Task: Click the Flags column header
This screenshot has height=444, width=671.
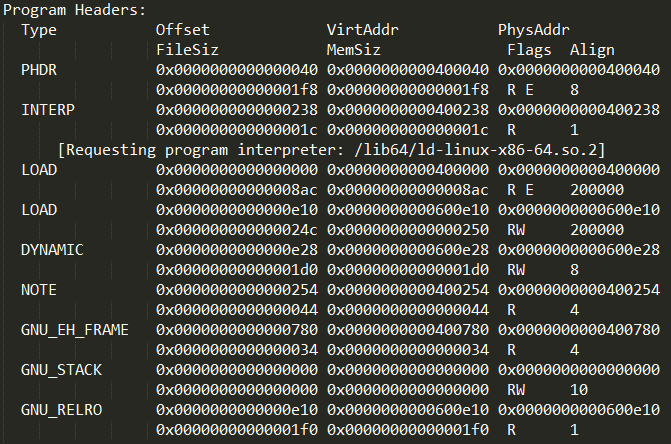Action: tap(529, 50)
